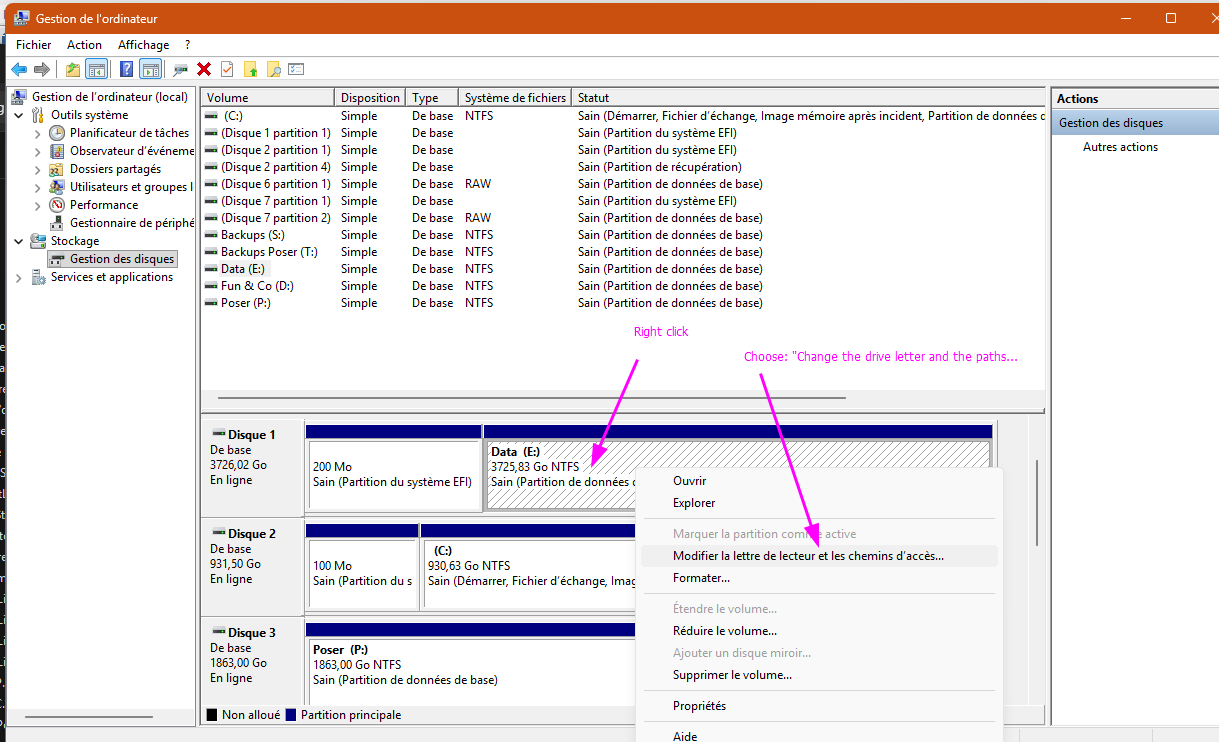This screenshot has width=1219, height=742.
Task: Select the Utilisateurs et groupes people icon
Action: point(58,187)
